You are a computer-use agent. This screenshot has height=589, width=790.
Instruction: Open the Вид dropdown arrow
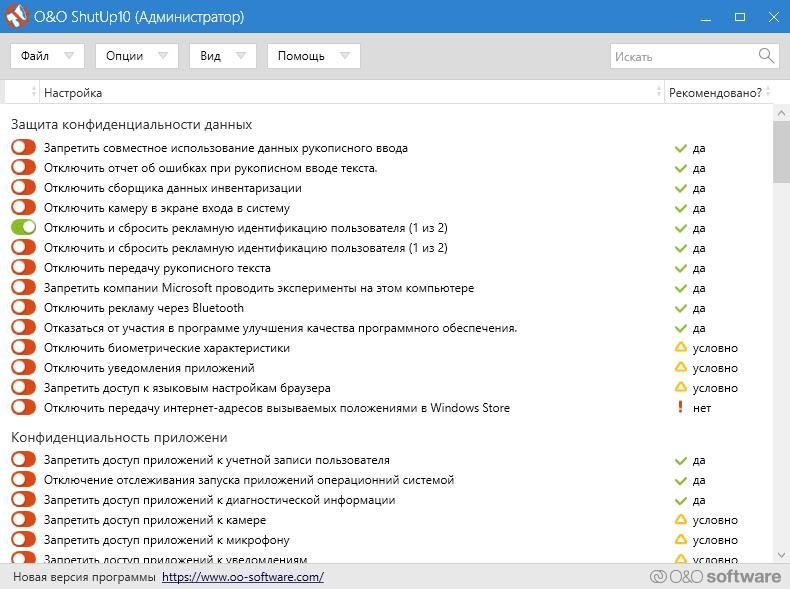point(241,55)
